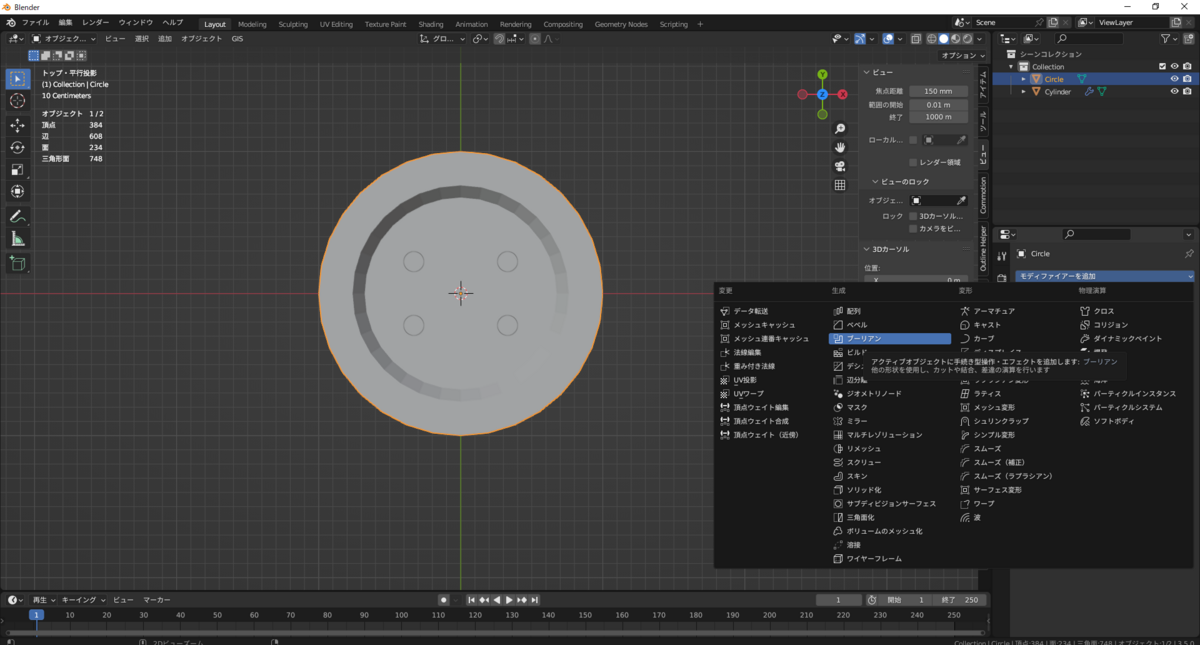The width and height of the screenshot is (1200, 645).
Task: Choose the Measure tool
Action: coord(17,239)
